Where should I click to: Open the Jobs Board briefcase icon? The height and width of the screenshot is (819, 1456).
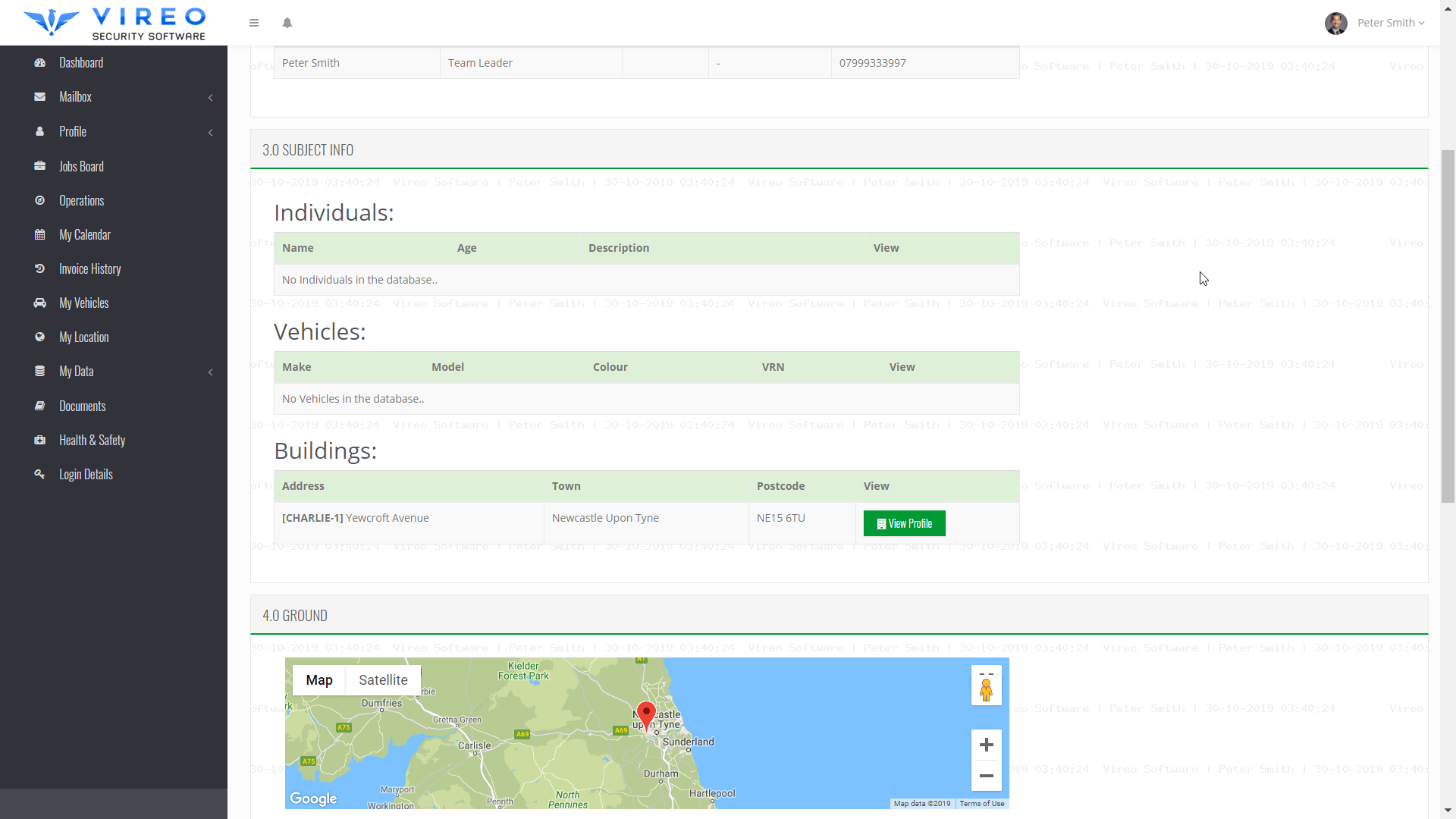point(39,166)
